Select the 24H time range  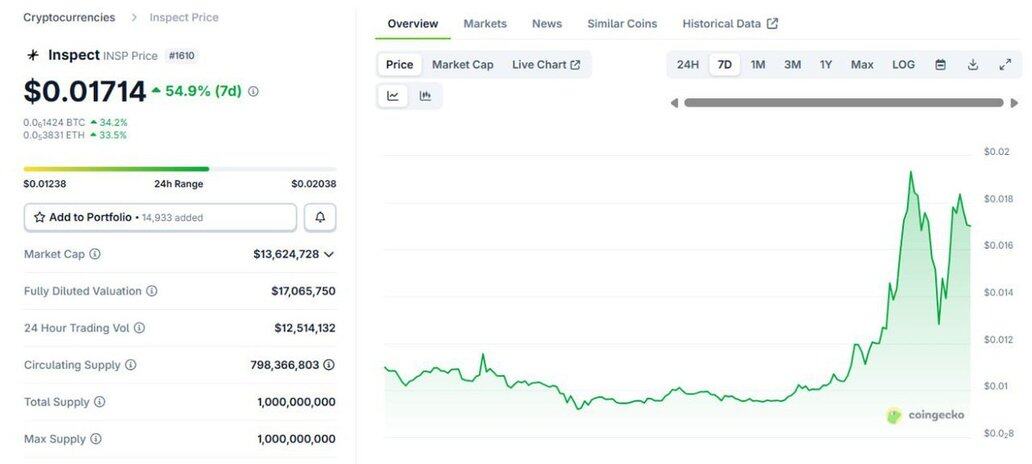[x=688, y=65]
